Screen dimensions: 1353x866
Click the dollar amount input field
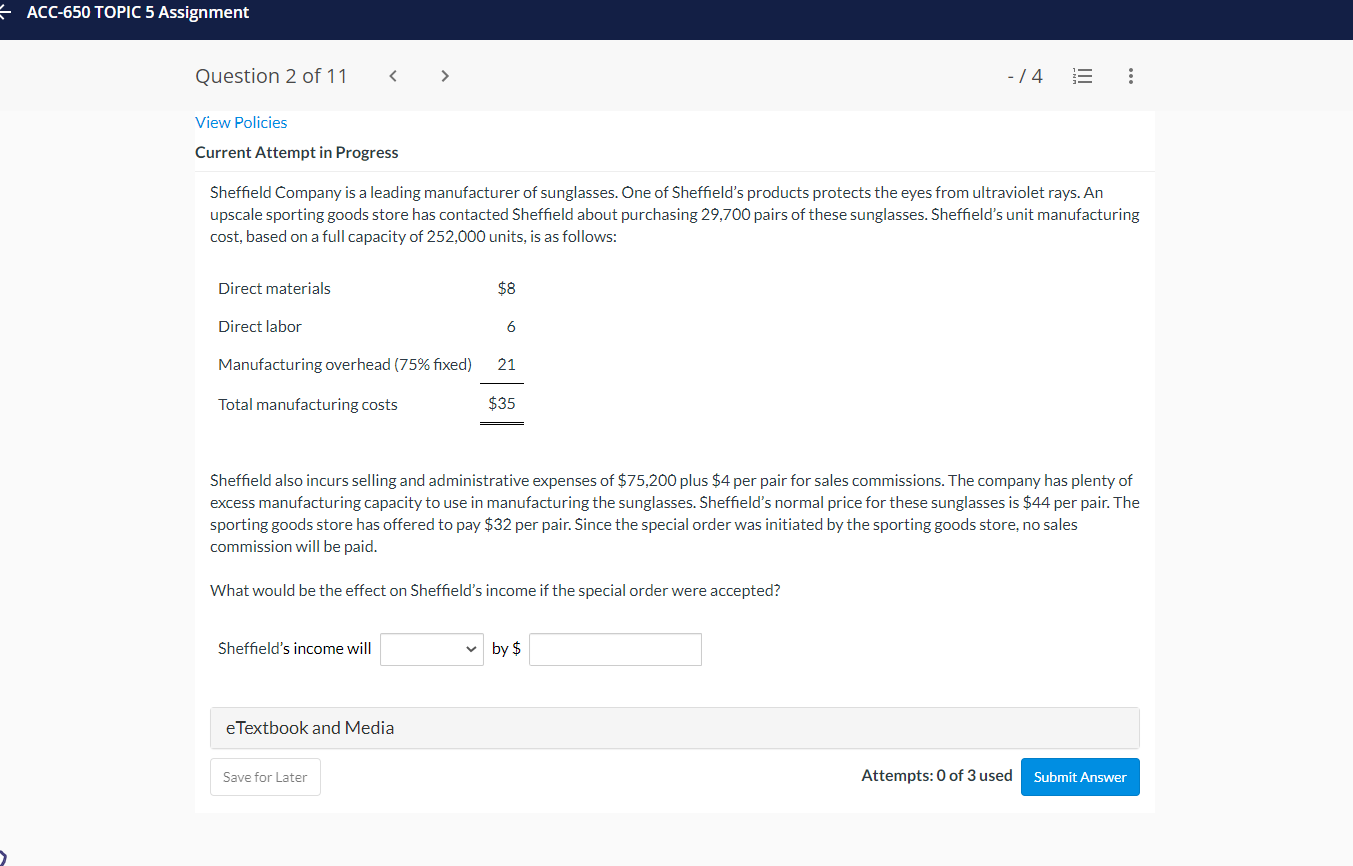click(x=614, y=649)
